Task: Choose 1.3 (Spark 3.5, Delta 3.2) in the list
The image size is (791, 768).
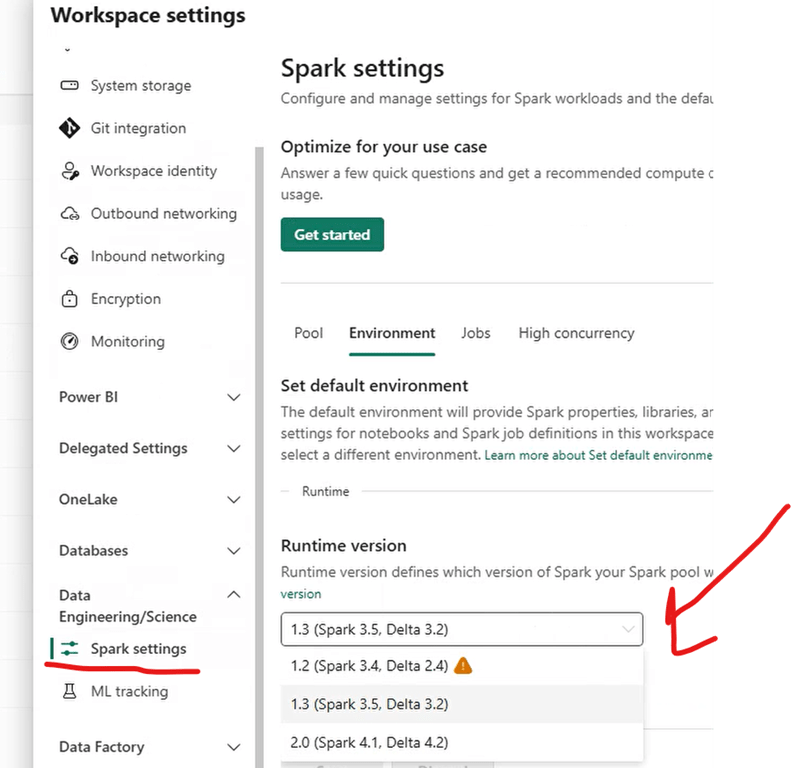Action: pyautogui.click(x=462, y=704)
